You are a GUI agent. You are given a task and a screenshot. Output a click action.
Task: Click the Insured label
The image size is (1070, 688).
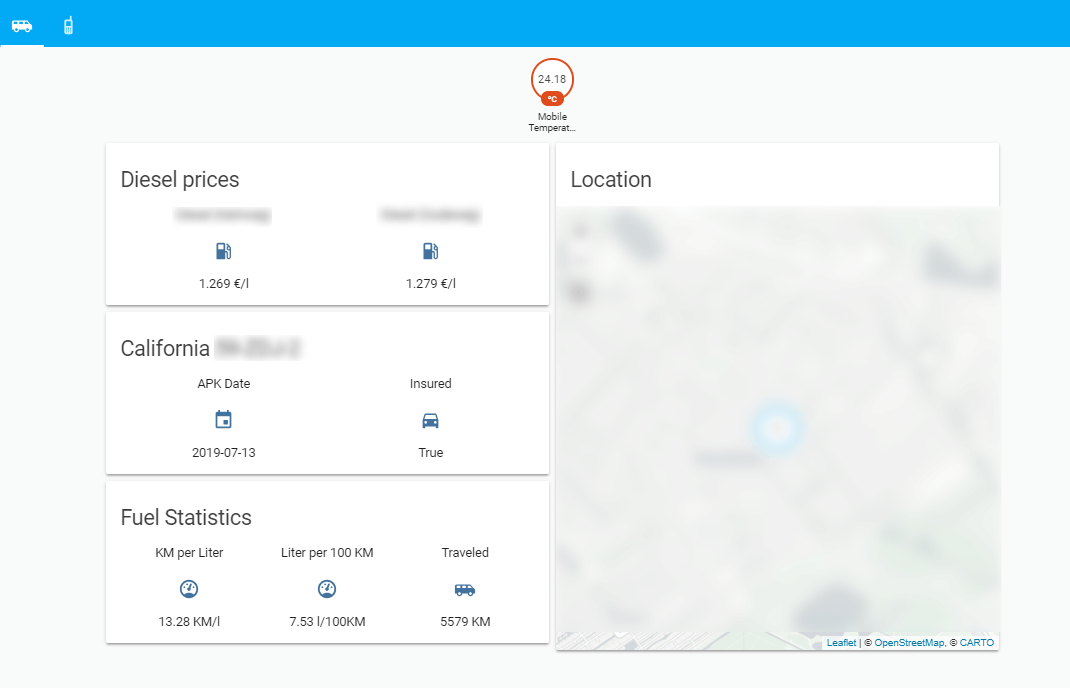(431, 384)
